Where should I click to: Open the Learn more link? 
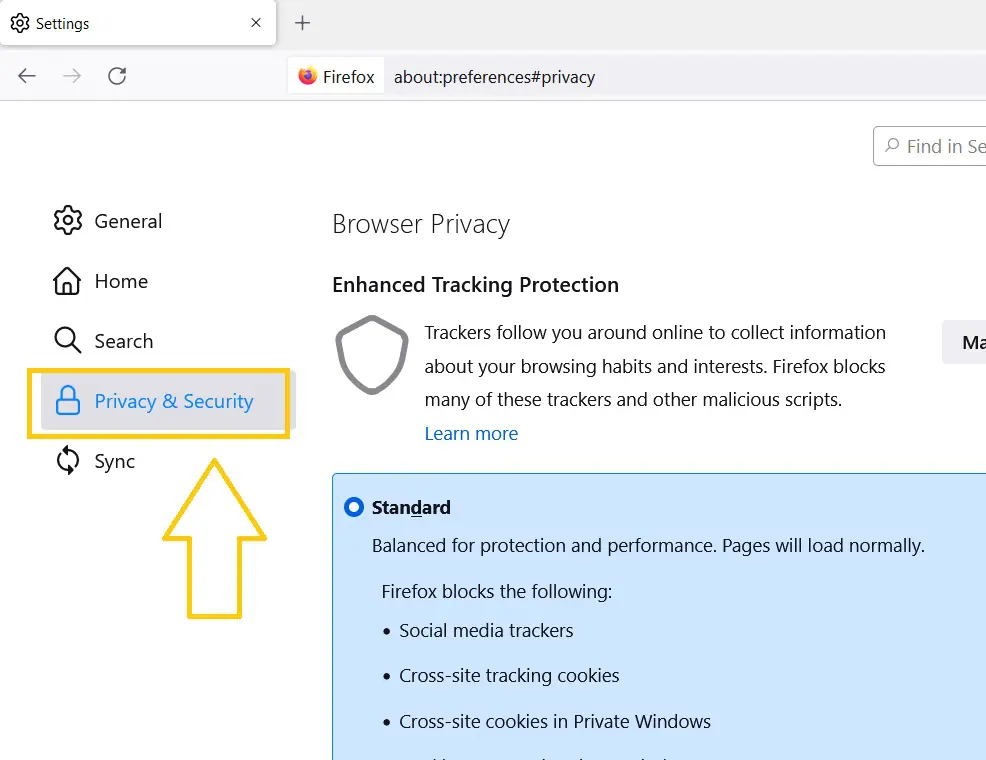471,434
